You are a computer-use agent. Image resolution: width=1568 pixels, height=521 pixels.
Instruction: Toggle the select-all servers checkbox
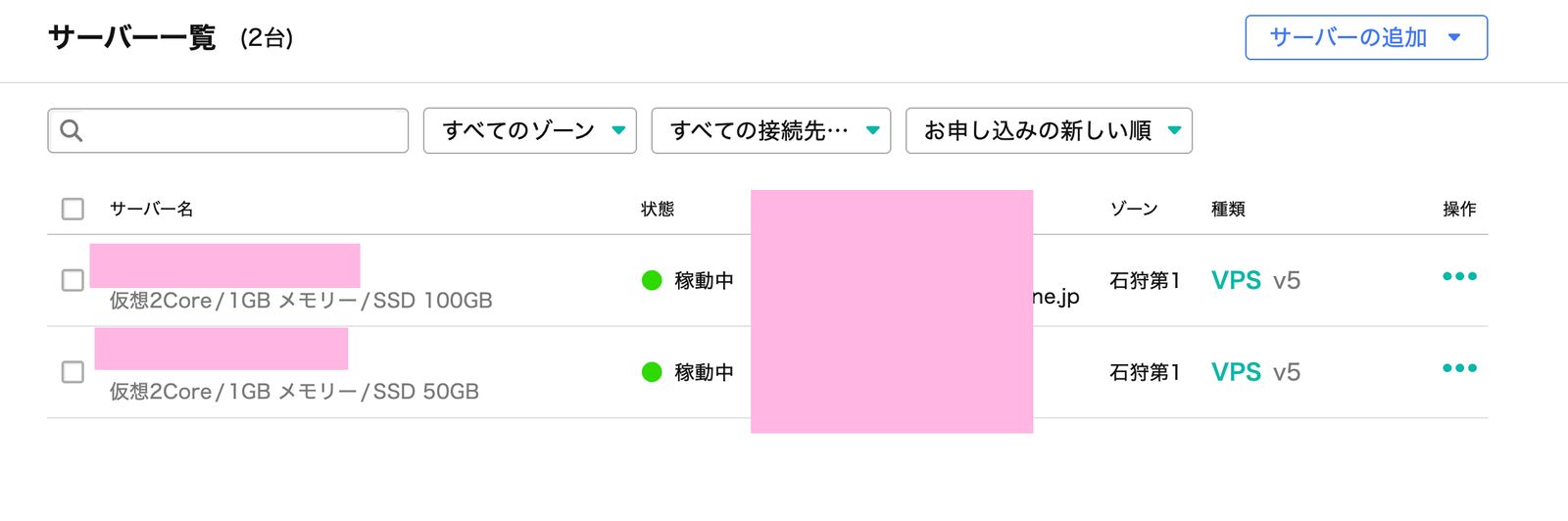point(73,209)
